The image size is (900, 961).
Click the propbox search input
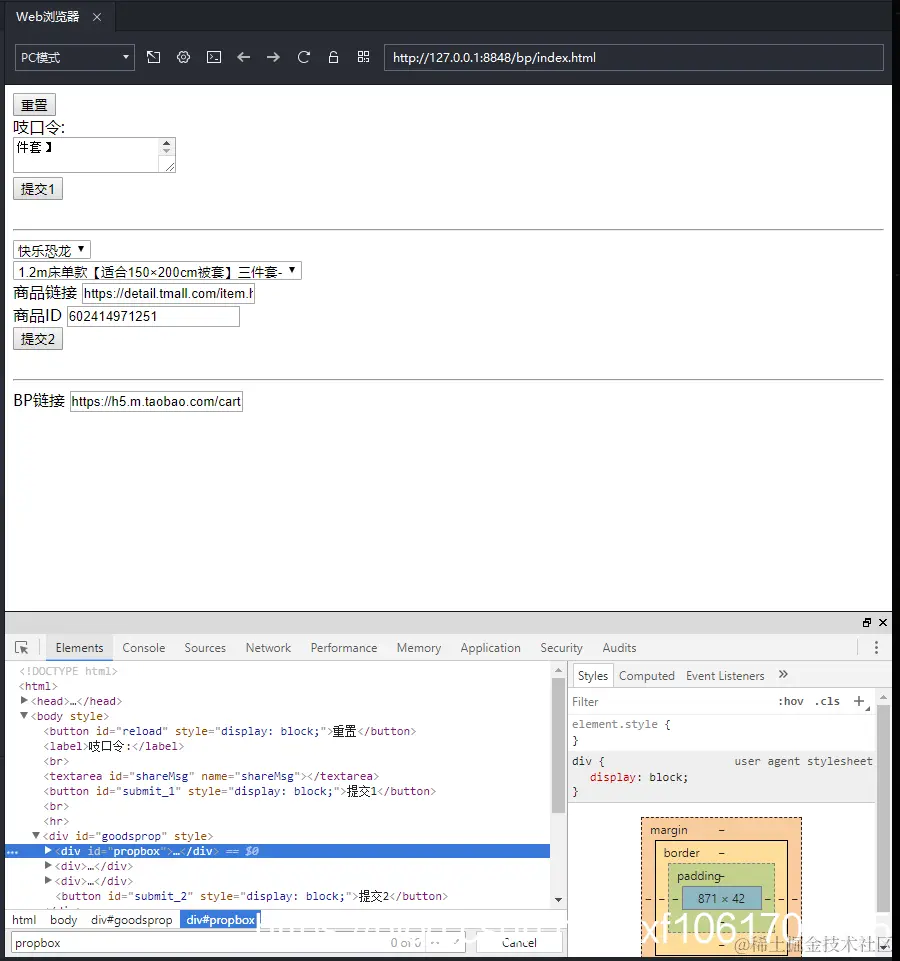pos(199,943)
